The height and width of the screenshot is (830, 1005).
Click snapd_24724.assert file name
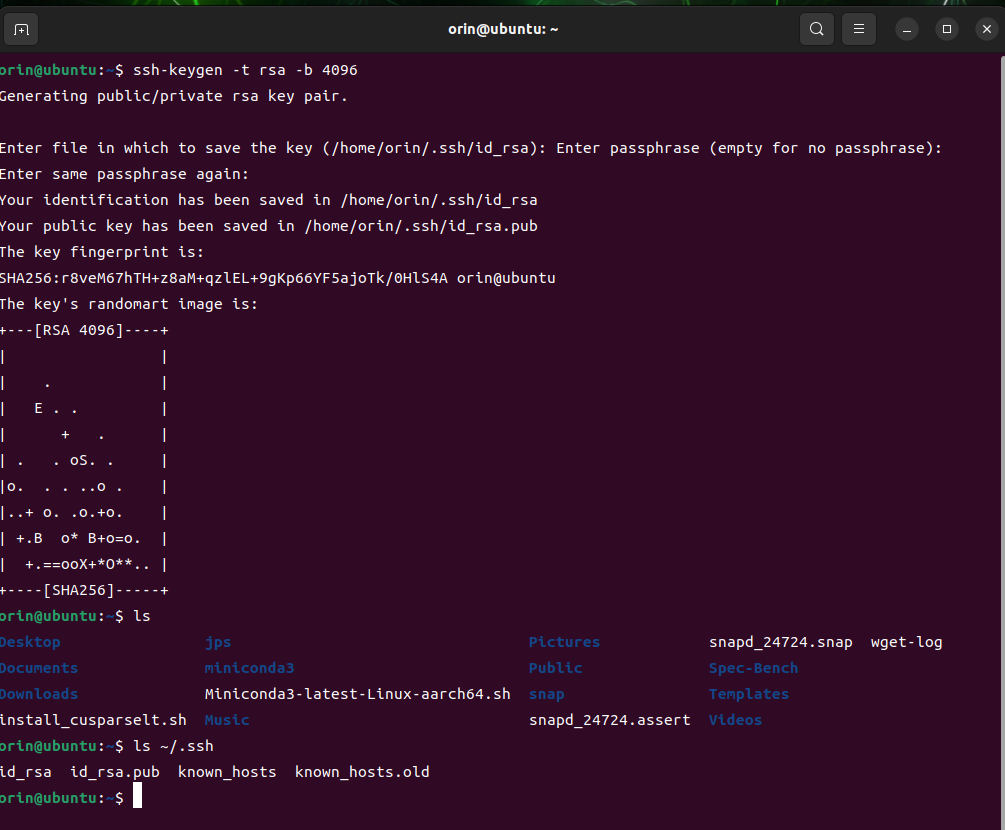point(610,720)
